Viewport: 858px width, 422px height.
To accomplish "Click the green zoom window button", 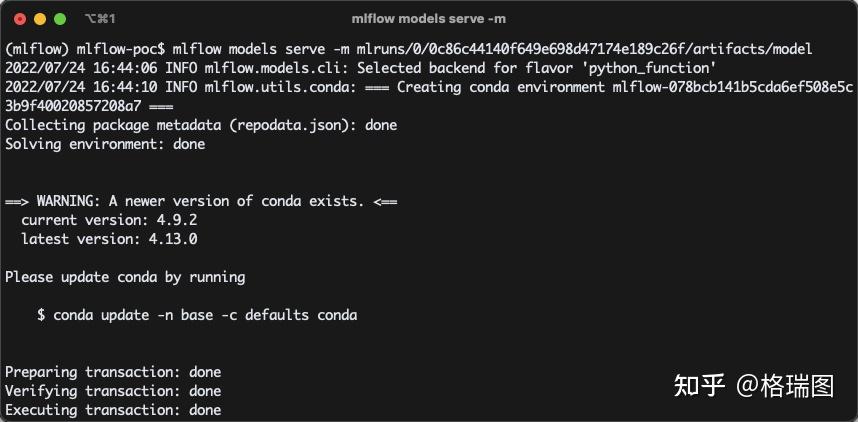I will (60, 19).
